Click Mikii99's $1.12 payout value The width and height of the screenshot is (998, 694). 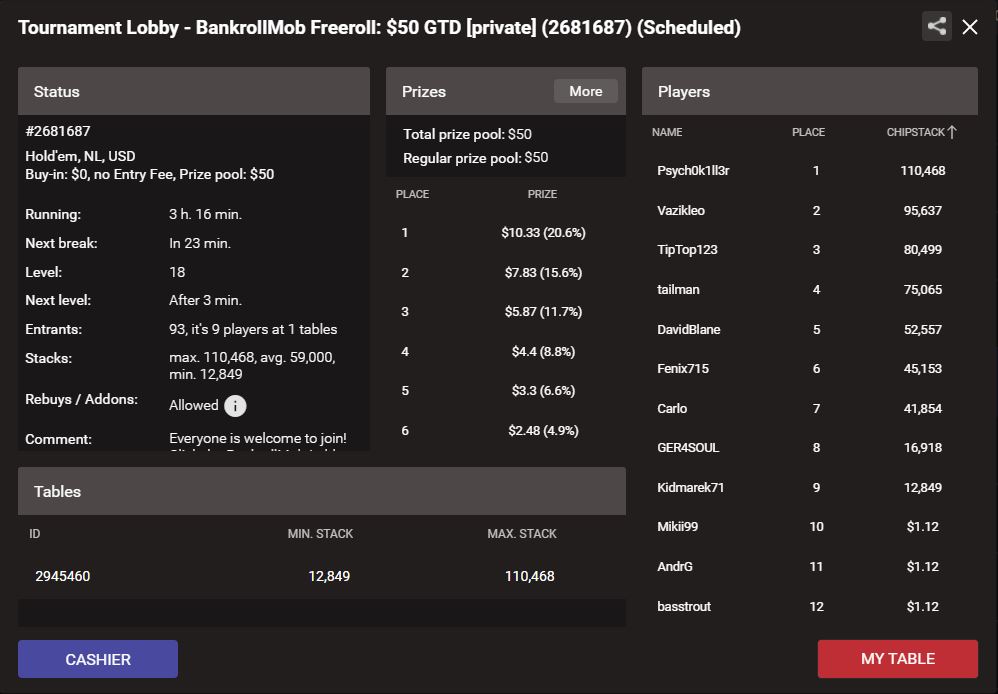click(922, 527)
